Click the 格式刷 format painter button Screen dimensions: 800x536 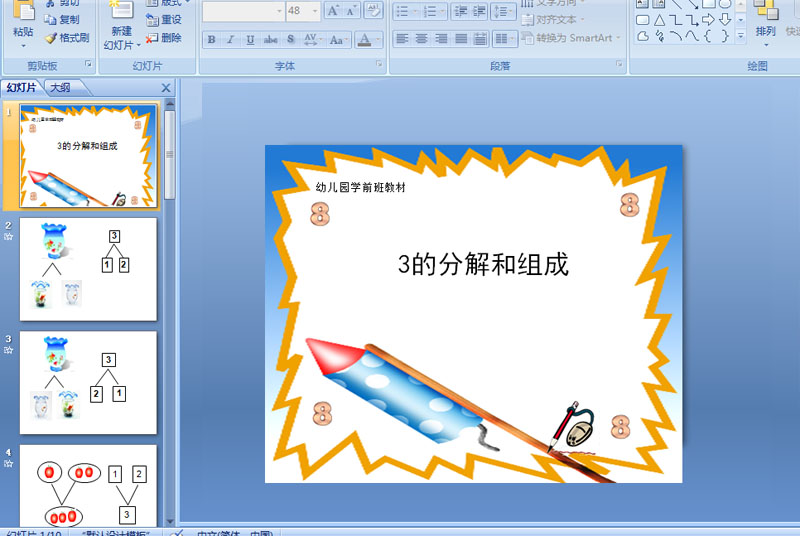(67, 38)
